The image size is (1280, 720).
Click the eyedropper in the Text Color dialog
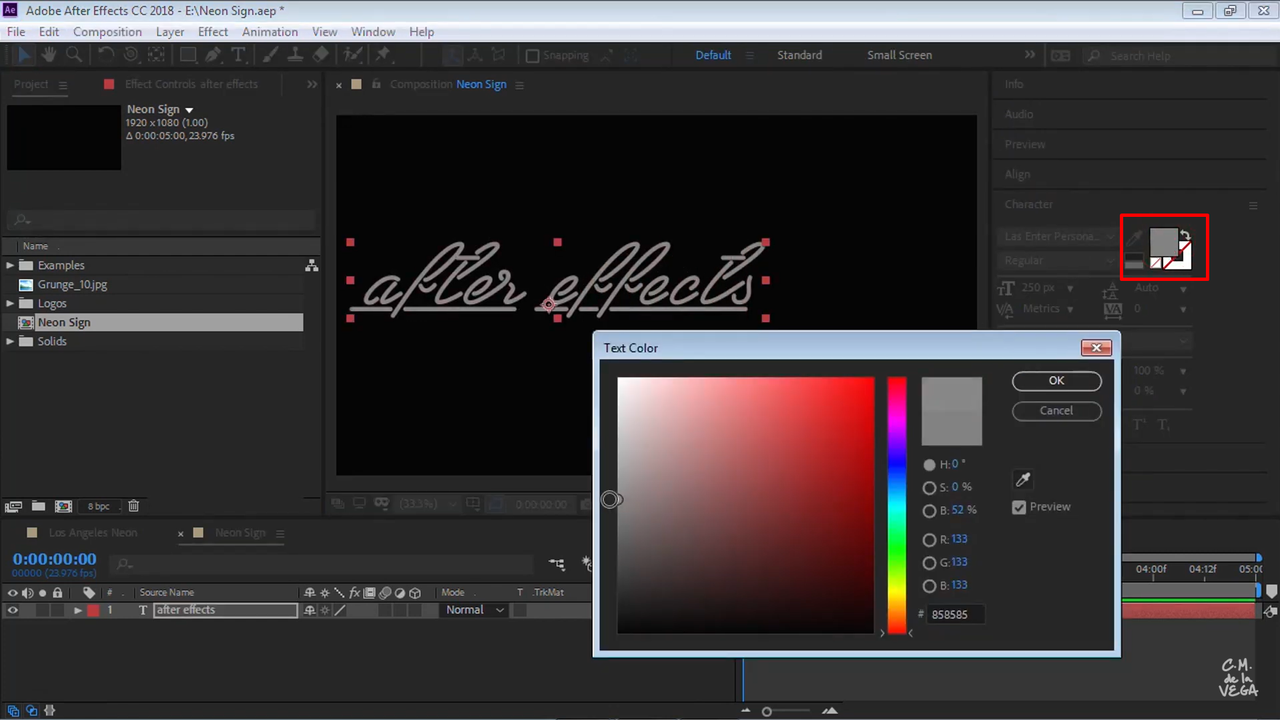coord(1022,479)
